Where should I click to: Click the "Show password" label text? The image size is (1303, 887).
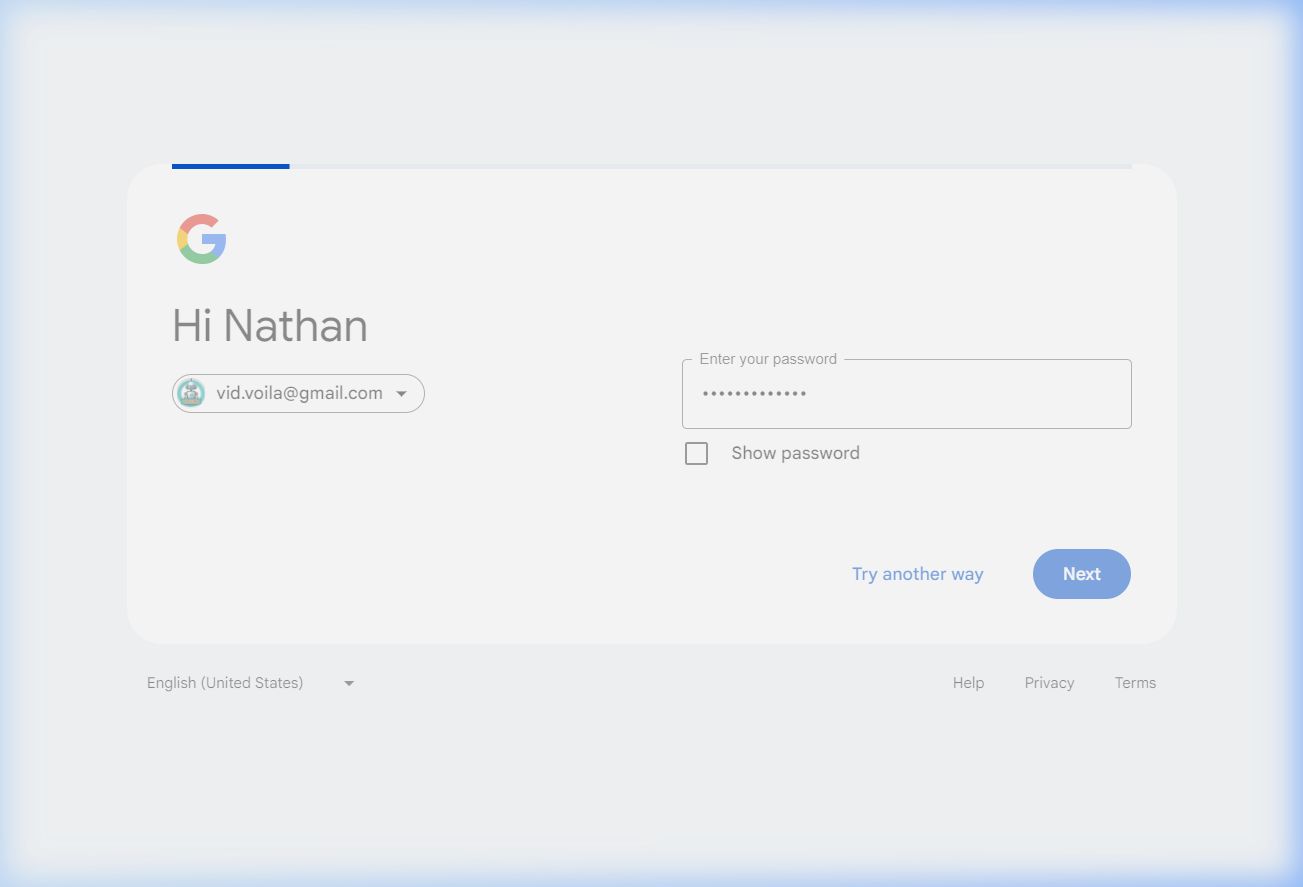[x=795, y=454]
